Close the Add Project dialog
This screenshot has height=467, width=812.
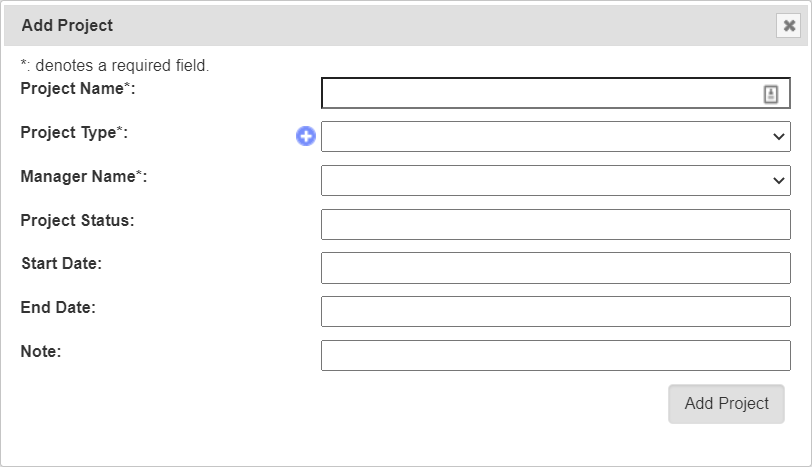click(788, 26)
